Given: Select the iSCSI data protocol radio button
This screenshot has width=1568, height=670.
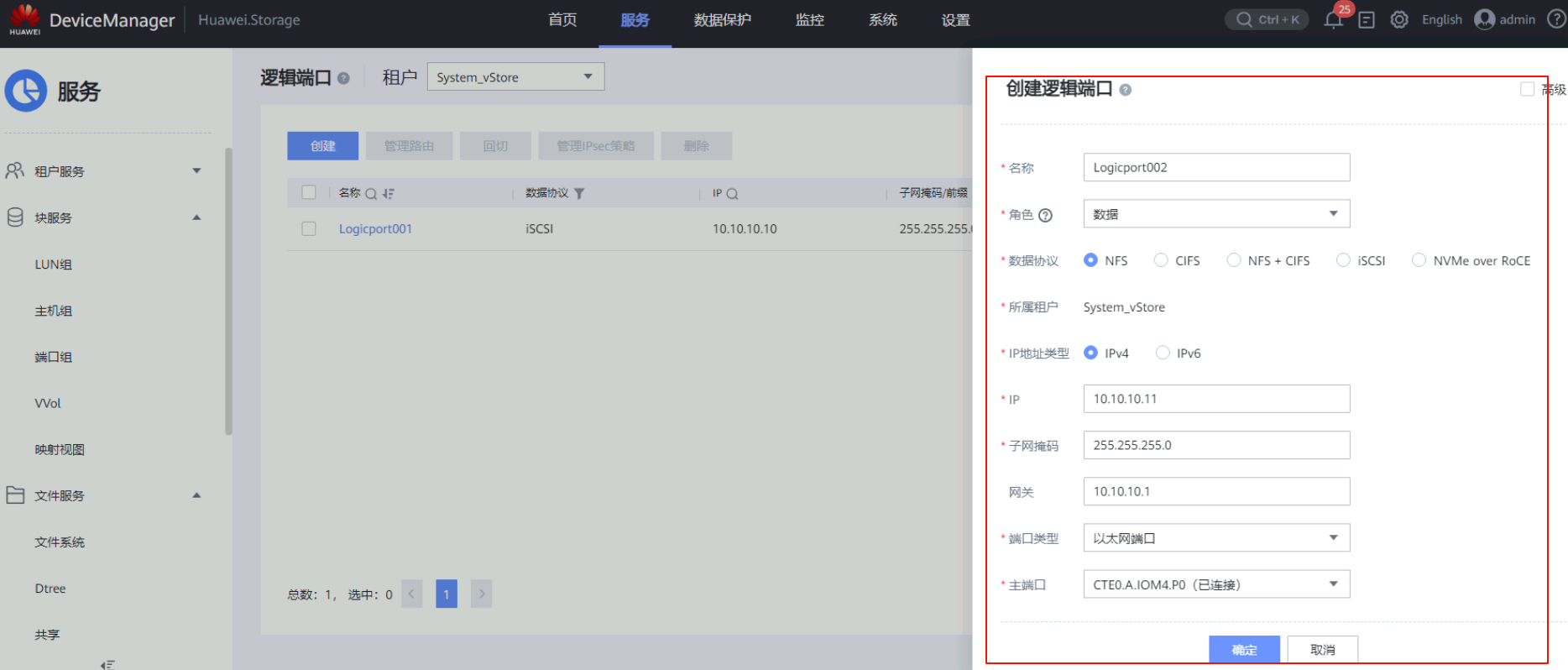Looking at the screenshot, I should coord(1344,260).
